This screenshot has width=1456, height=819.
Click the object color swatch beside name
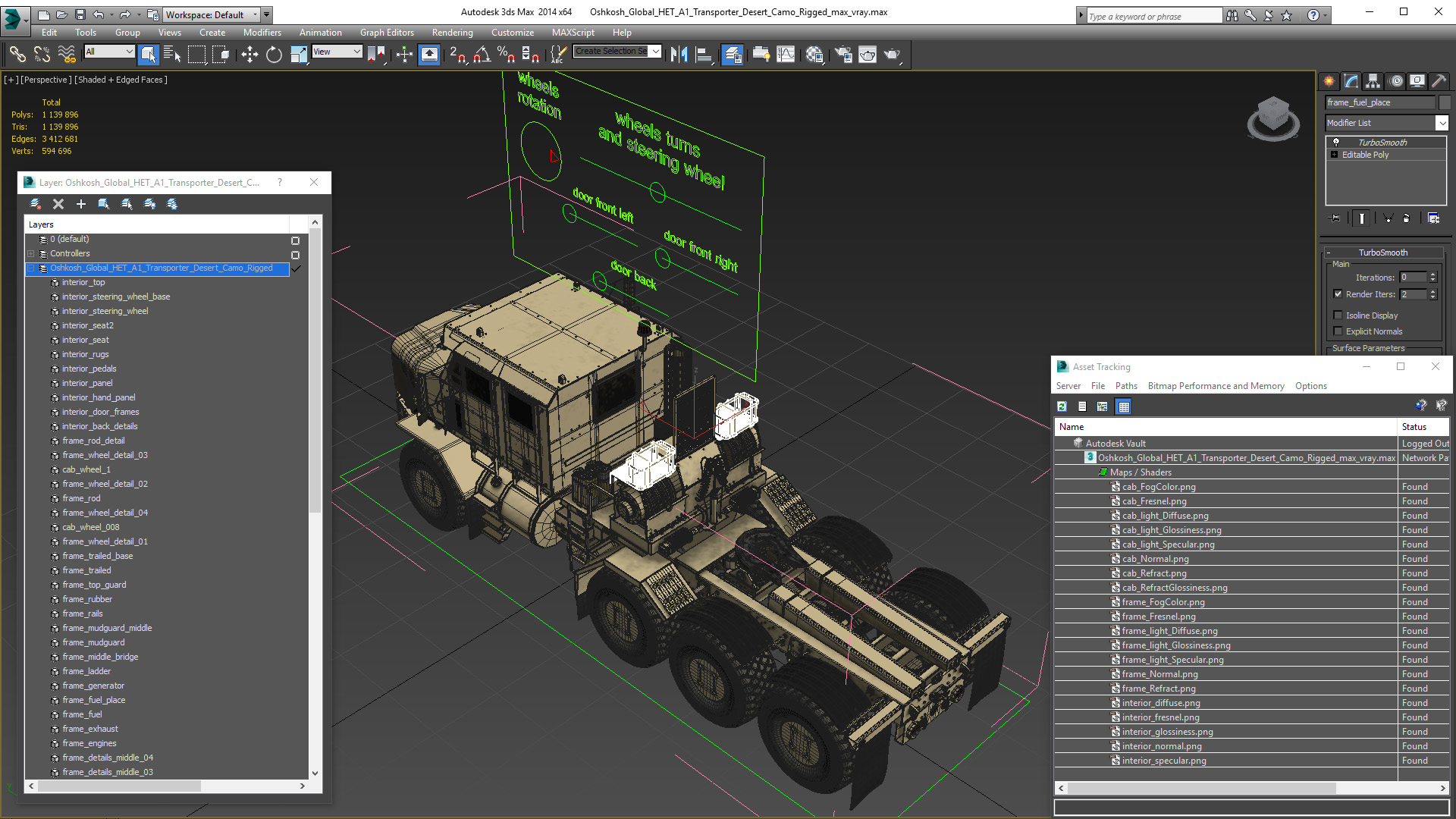pos(1444,102)
